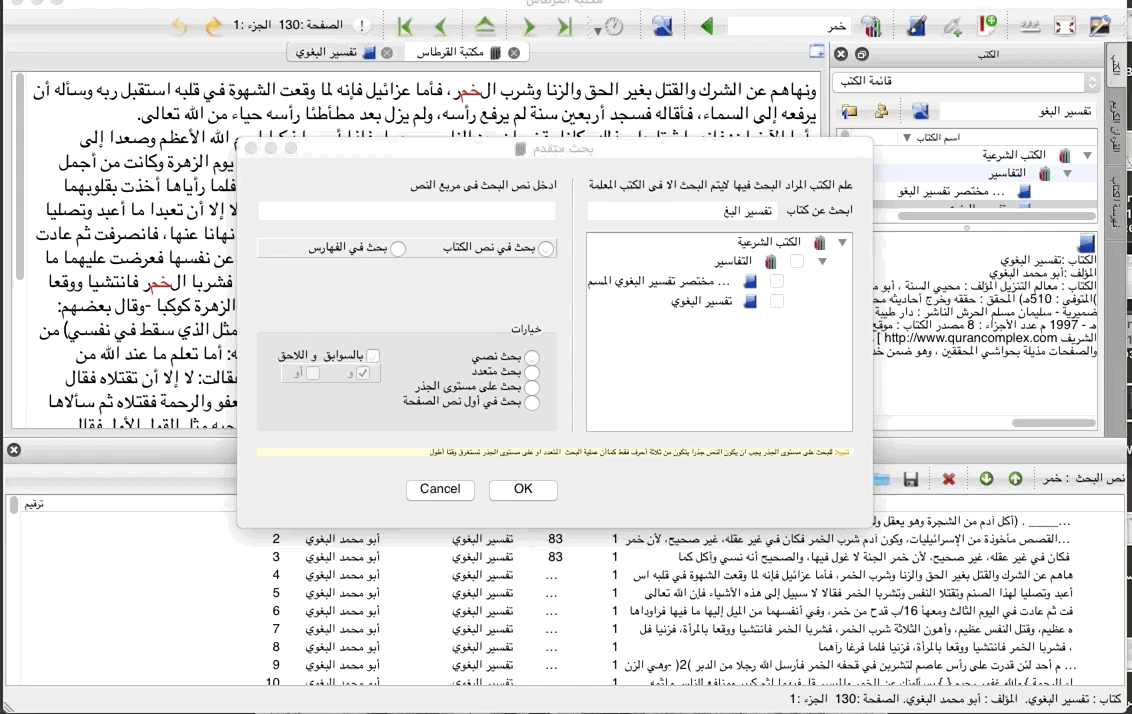
Task: Click the red X delete icon in the results toolbar
Action: coord(949,479)
